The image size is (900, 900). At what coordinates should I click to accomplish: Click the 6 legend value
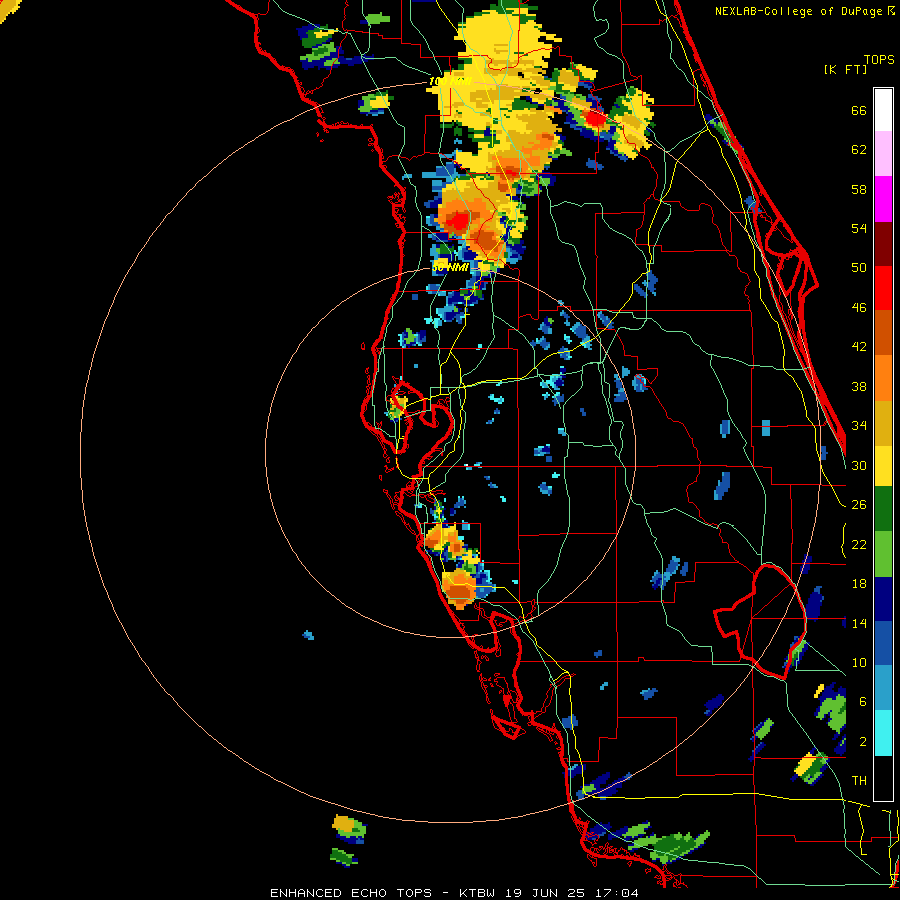(863, 702)
